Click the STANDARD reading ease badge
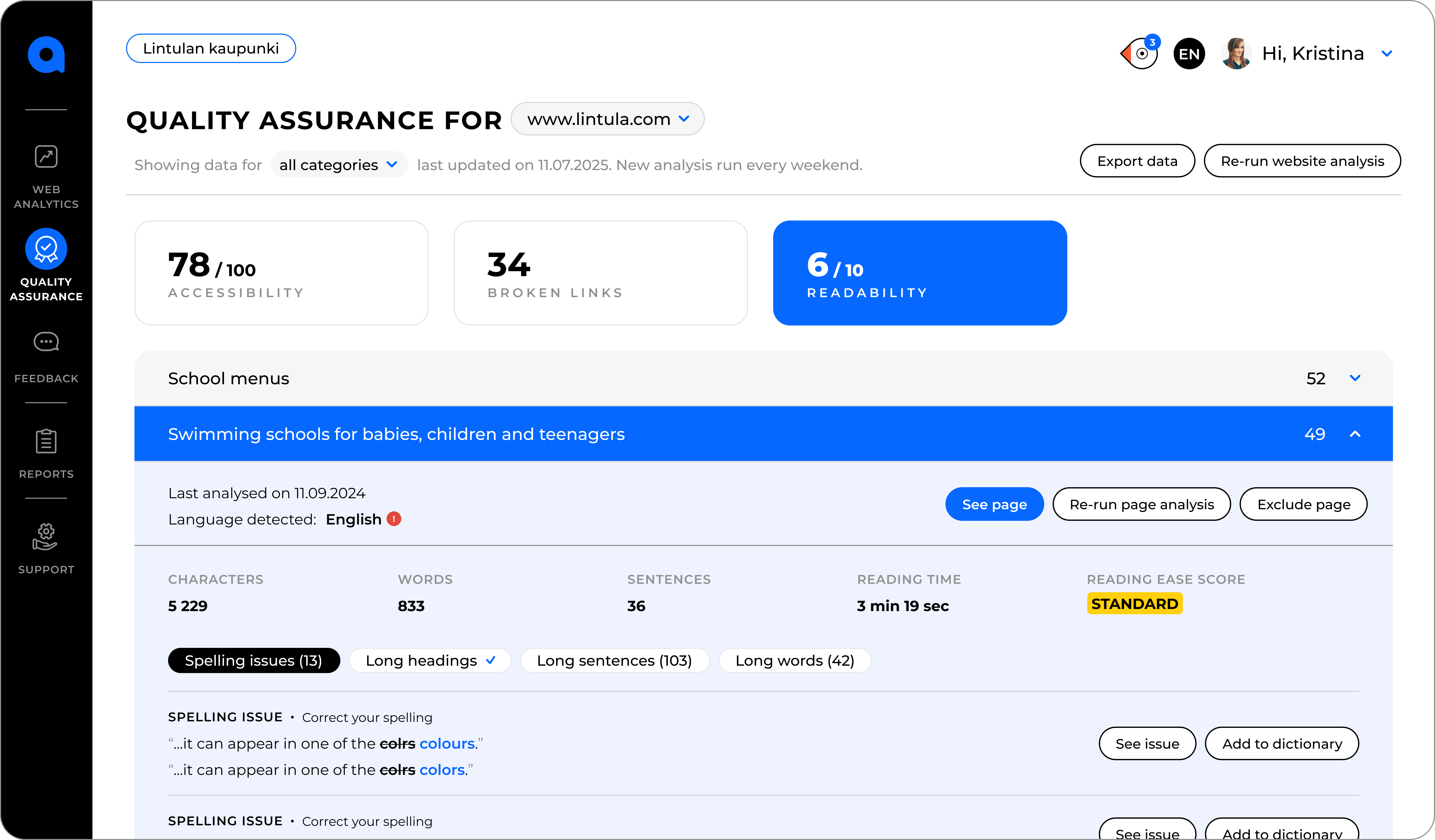 (x=1134, y=604)
